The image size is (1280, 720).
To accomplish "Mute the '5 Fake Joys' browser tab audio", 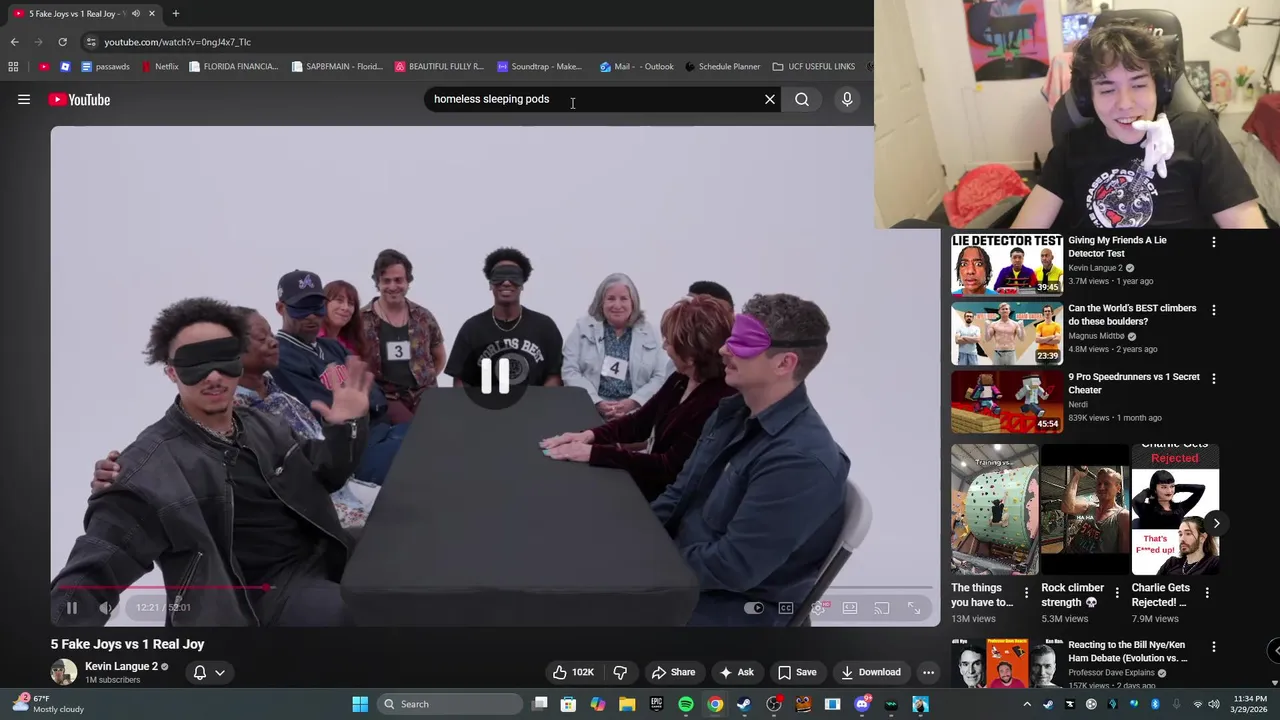I will [x=135, y=14].
